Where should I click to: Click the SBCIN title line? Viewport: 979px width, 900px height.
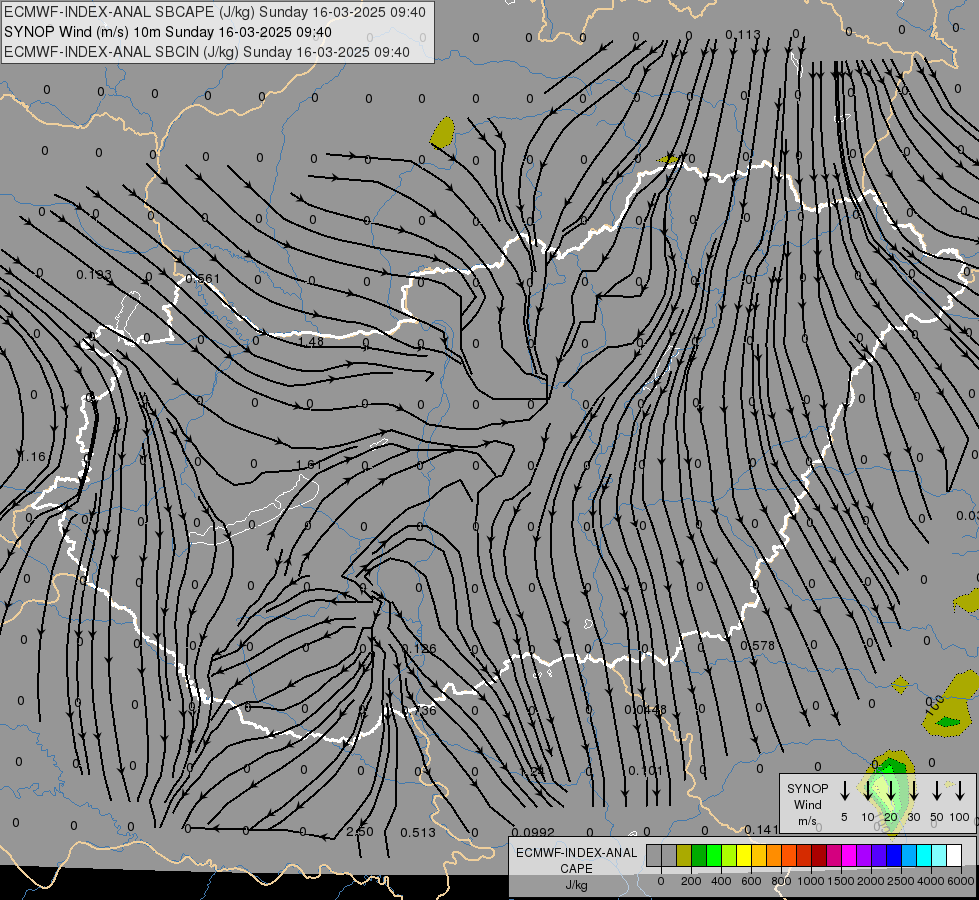point(207,52)
